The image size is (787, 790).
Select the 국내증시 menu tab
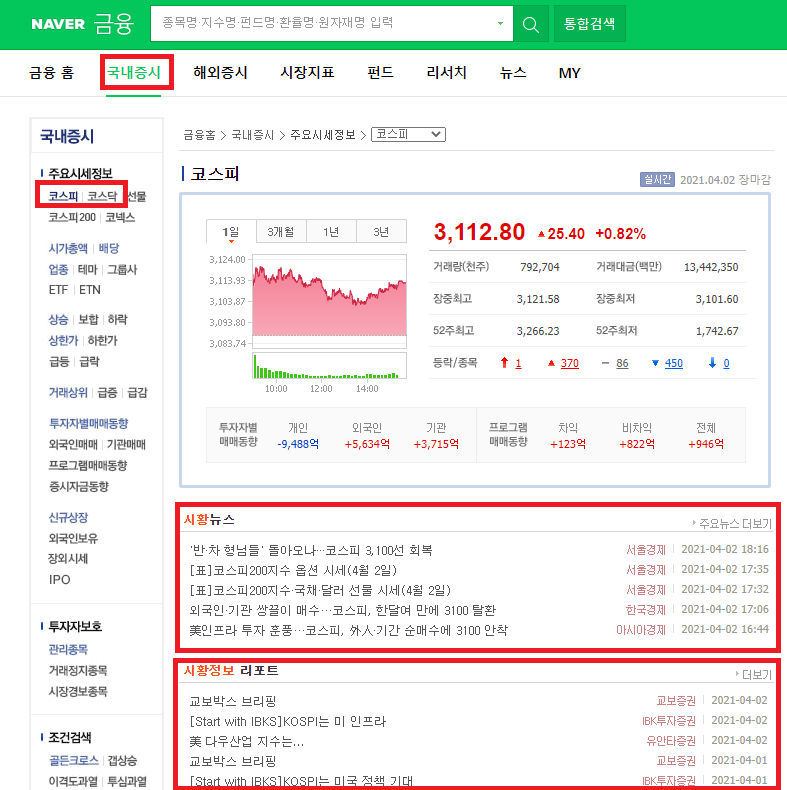click(x=134, y=73)
